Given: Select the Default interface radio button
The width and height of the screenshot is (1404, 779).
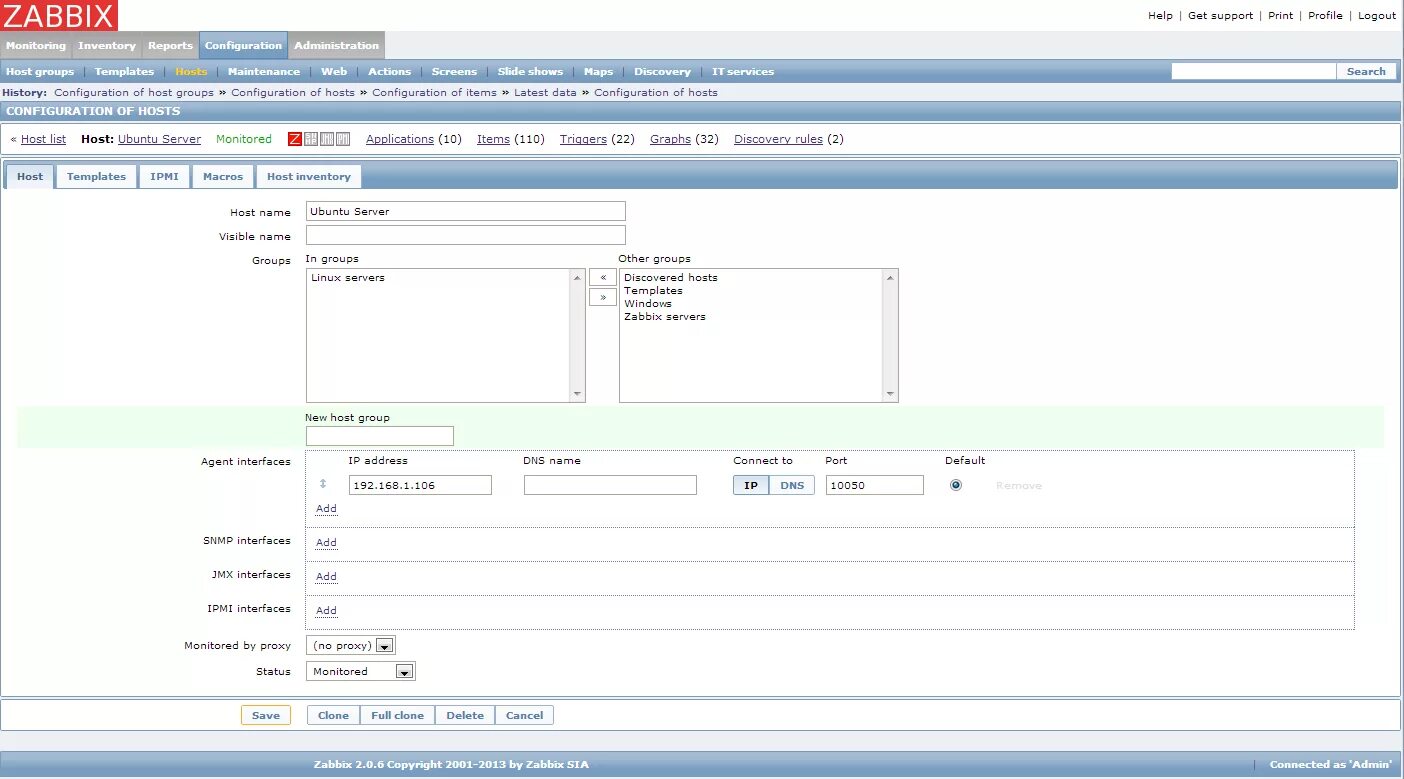Looking at the screenshot, I should point(956,485).
